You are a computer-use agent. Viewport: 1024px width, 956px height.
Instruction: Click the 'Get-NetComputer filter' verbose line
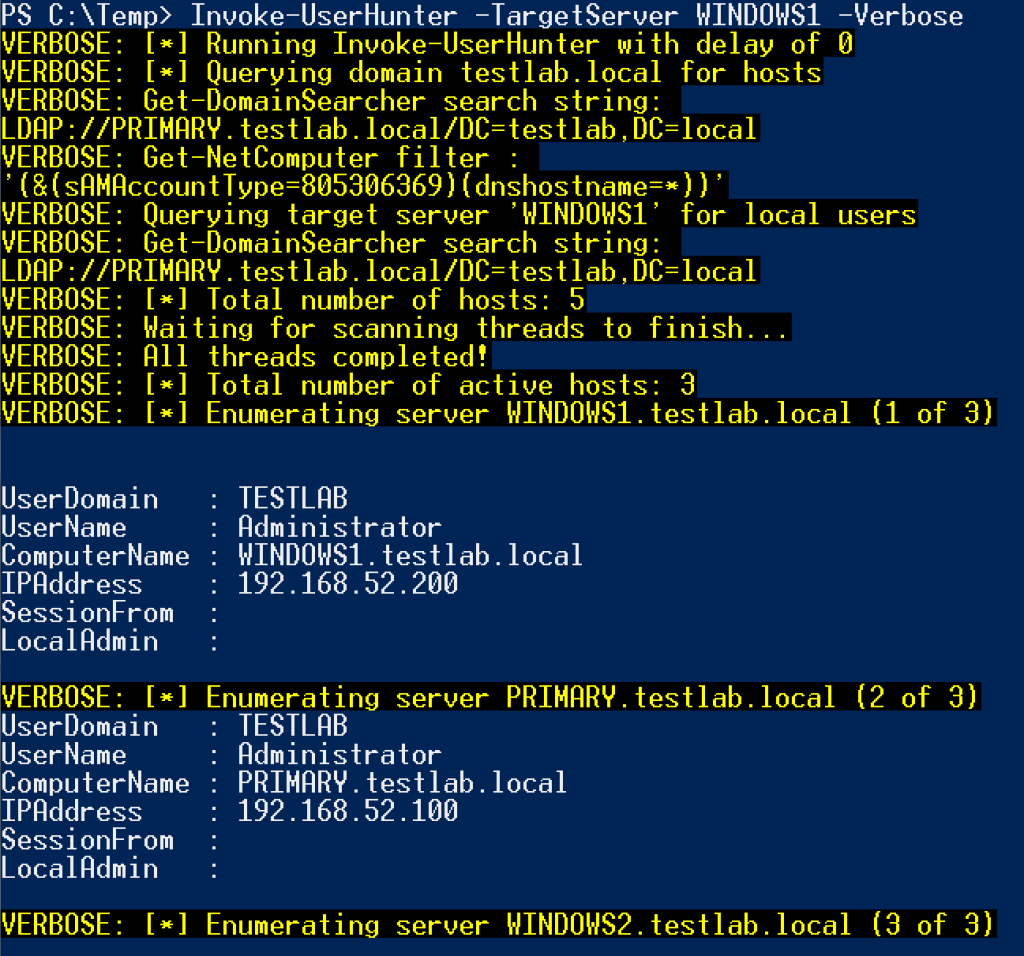(x=270, y=158)
